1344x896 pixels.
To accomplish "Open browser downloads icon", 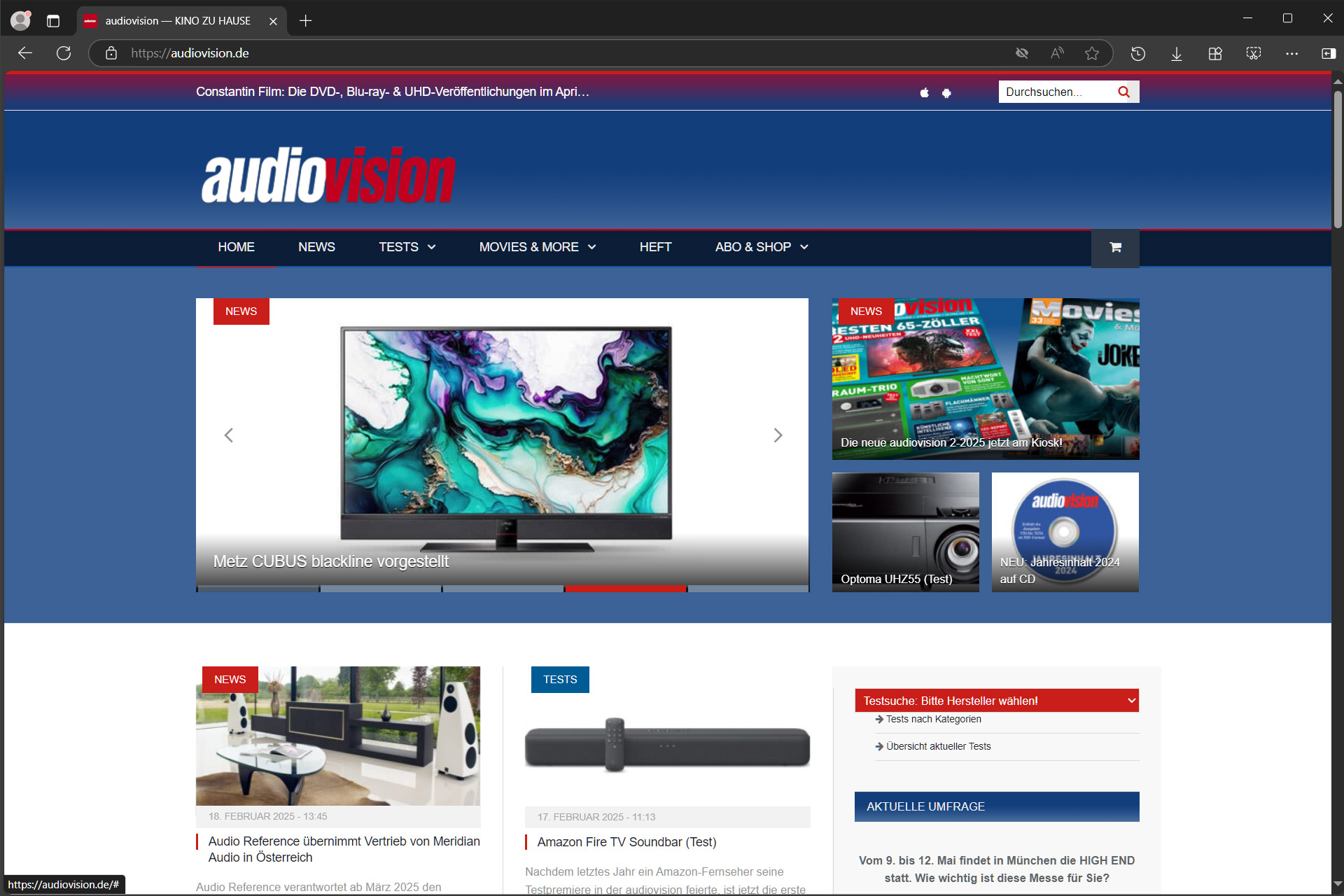I will pyautogui.click(x=1176, y=53).
